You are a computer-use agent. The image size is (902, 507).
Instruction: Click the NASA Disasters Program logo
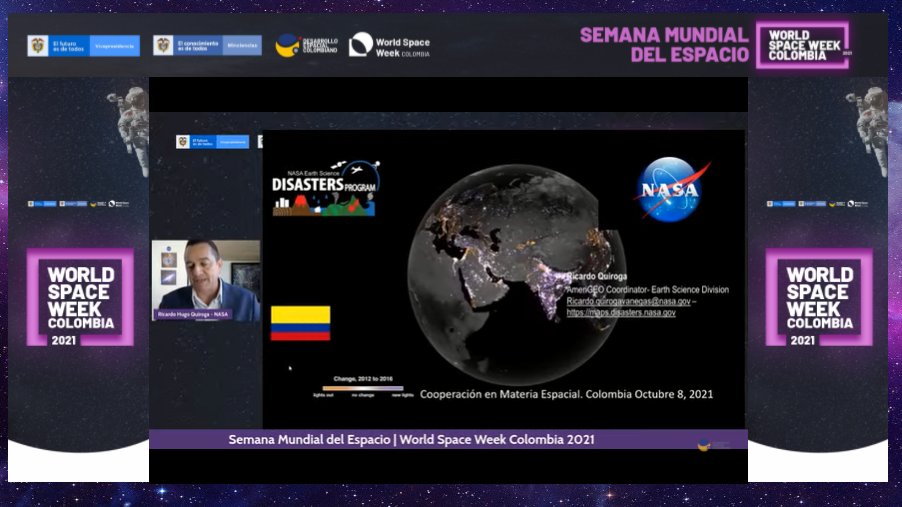[326, 189]
